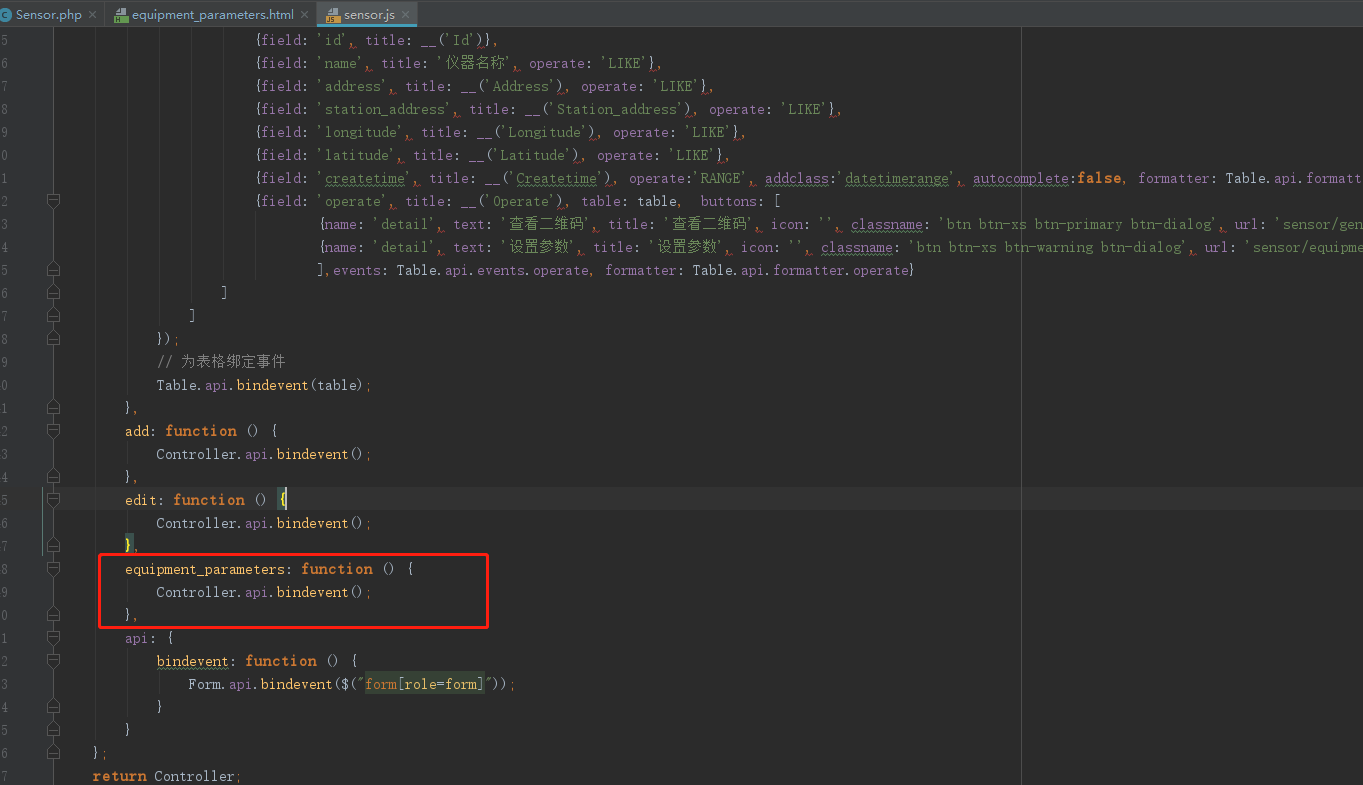Image resolution: width=1363 pixels, height=785 pixels.
Task: Click 'Table.api.bindevent(table);' line
Action: [264, 385]
